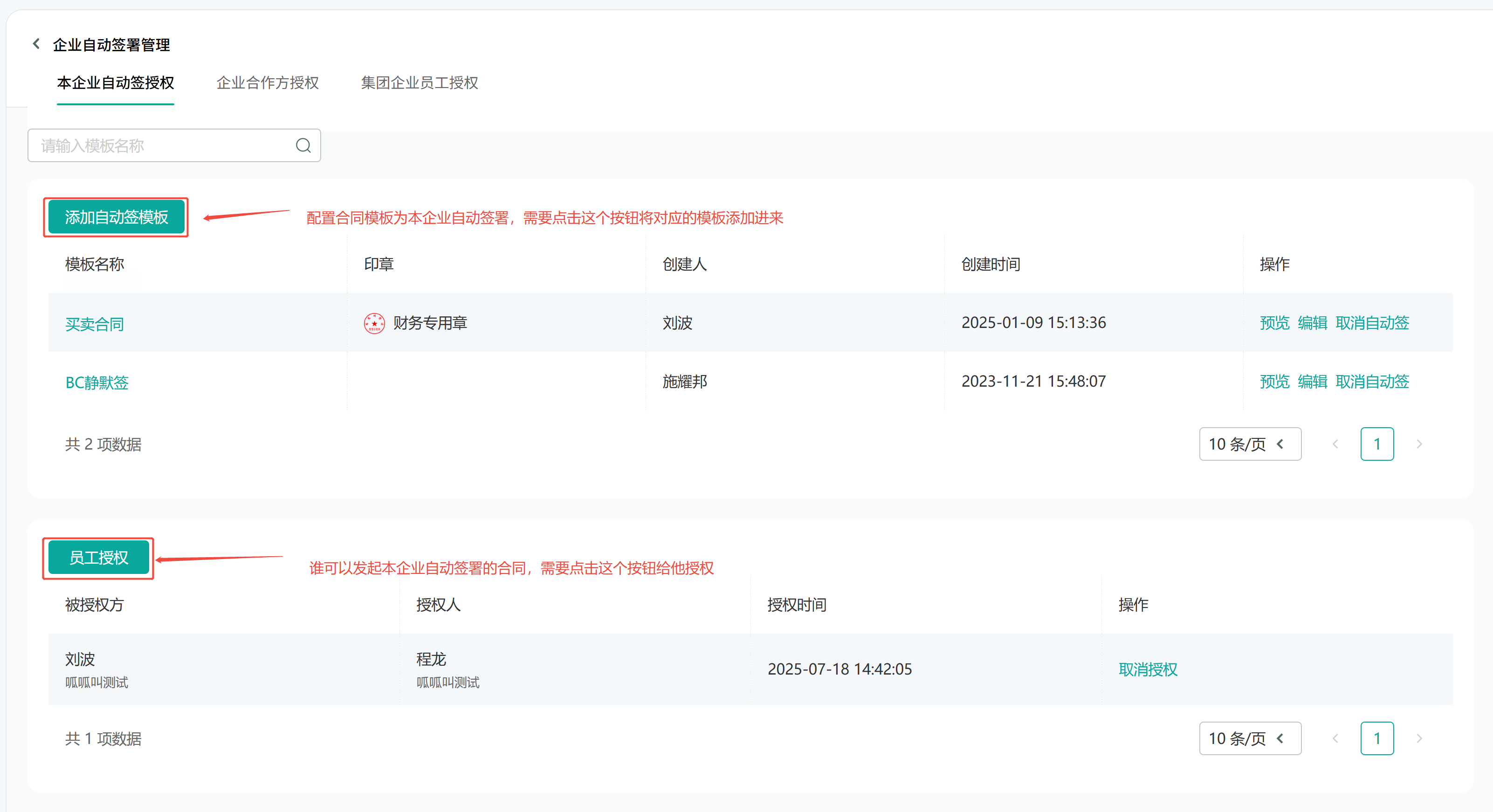This screenshot has height=812, width=1493.
Task: Previous page arrow in template table
Action: [x=1335, y=444]
